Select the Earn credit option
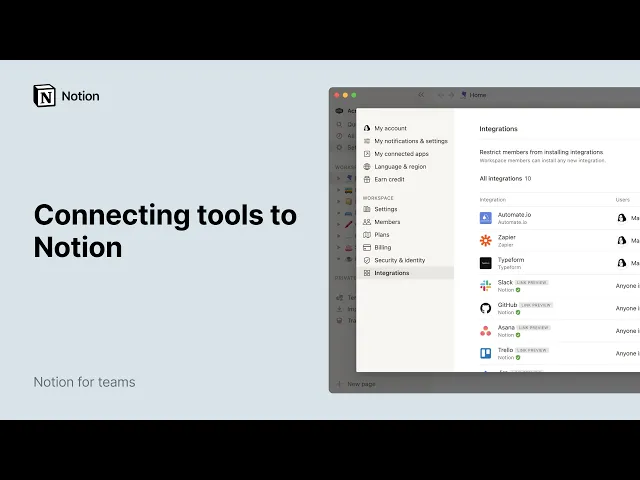Image resolution: width=640 pixels, height=480 pixels. tap(384, 179)
